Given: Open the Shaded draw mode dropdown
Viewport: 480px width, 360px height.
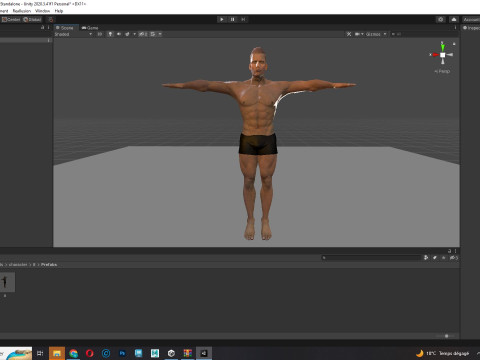Looking at the screenshot, I should 73,34.
